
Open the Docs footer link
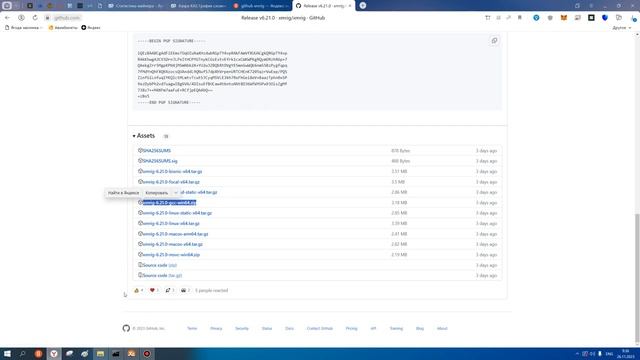[289, 328]
